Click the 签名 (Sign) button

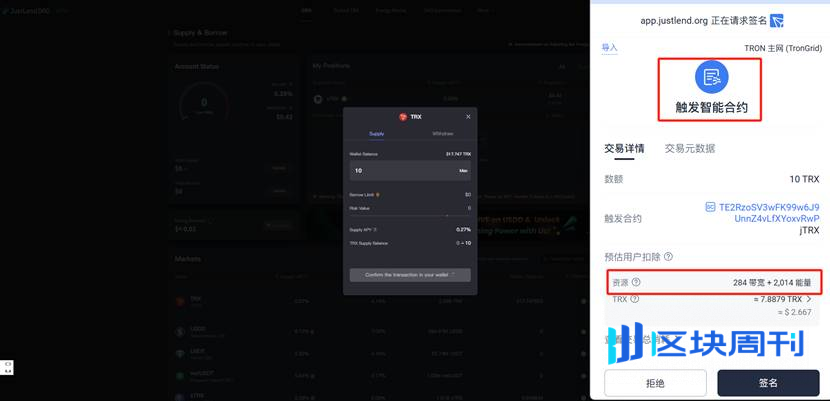click(768, 383)
